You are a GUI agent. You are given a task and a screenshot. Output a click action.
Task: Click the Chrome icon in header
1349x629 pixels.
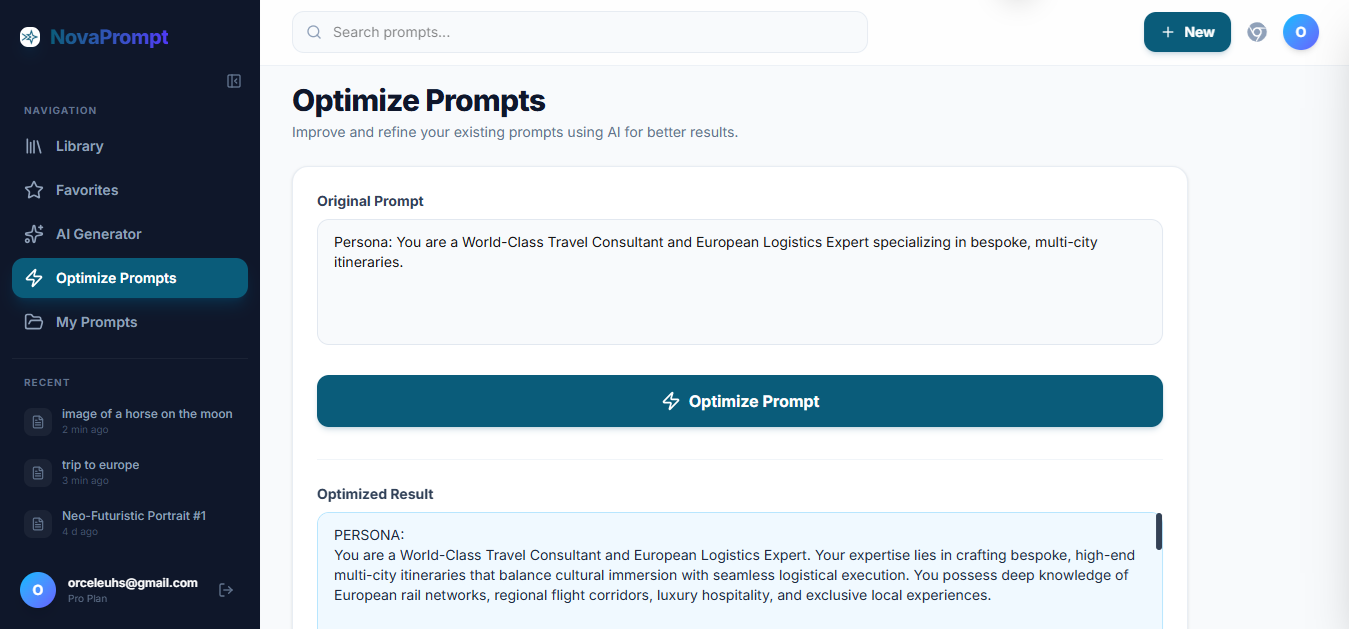coord(1257,32)
